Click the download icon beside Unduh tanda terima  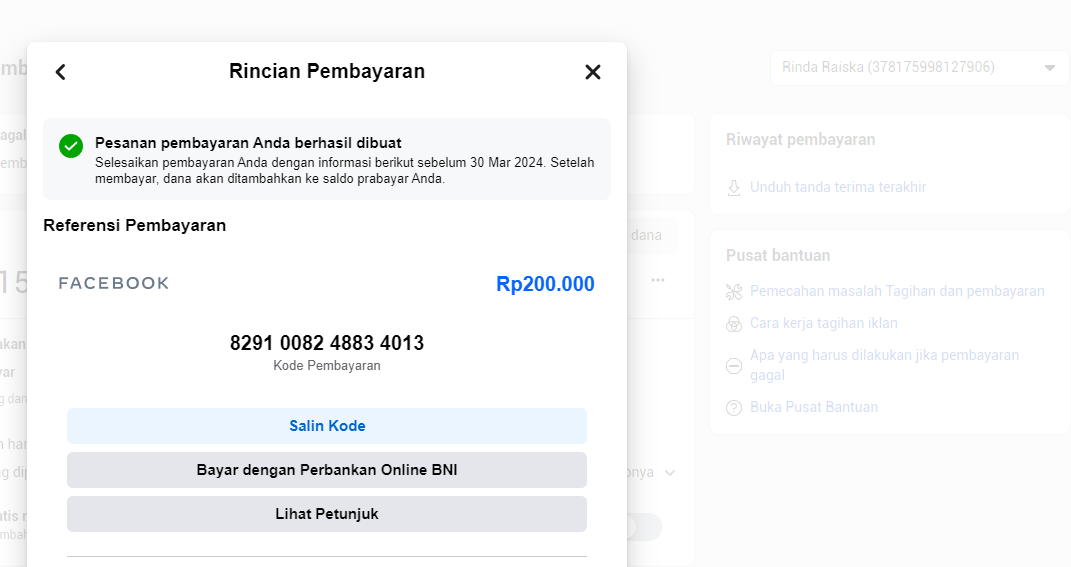(734, 188)
